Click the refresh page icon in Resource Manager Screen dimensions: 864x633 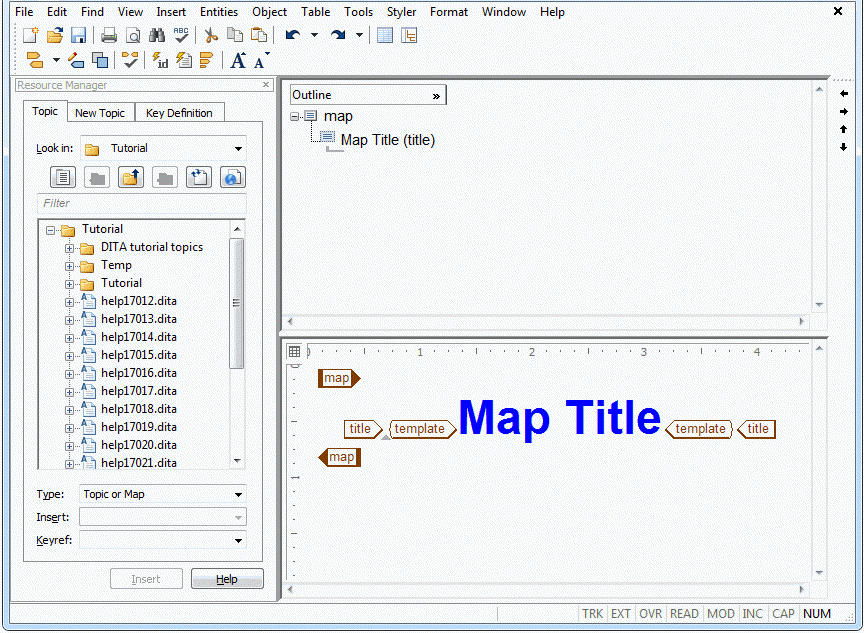(x=198, y=177)
